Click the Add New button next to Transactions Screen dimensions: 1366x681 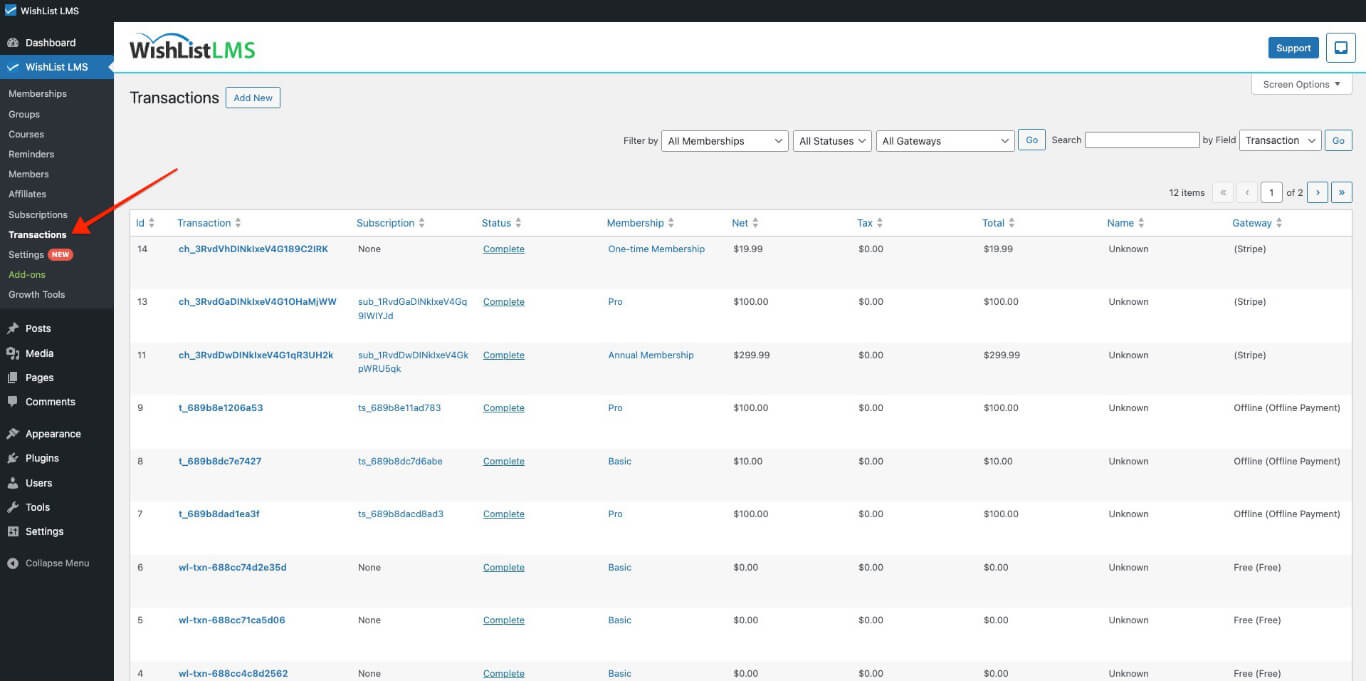coord(253,97)
